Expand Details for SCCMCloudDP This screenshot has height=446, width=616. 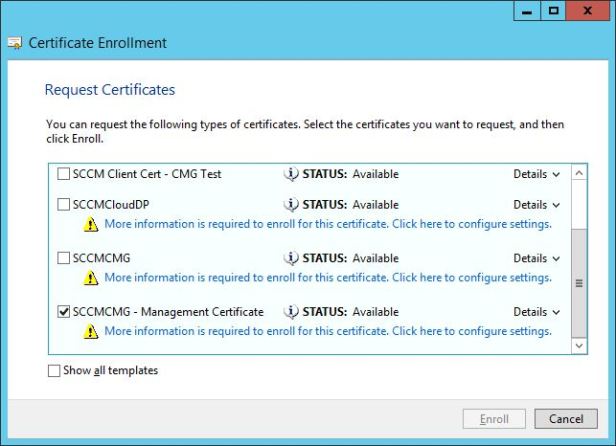[x=537, y=205]
